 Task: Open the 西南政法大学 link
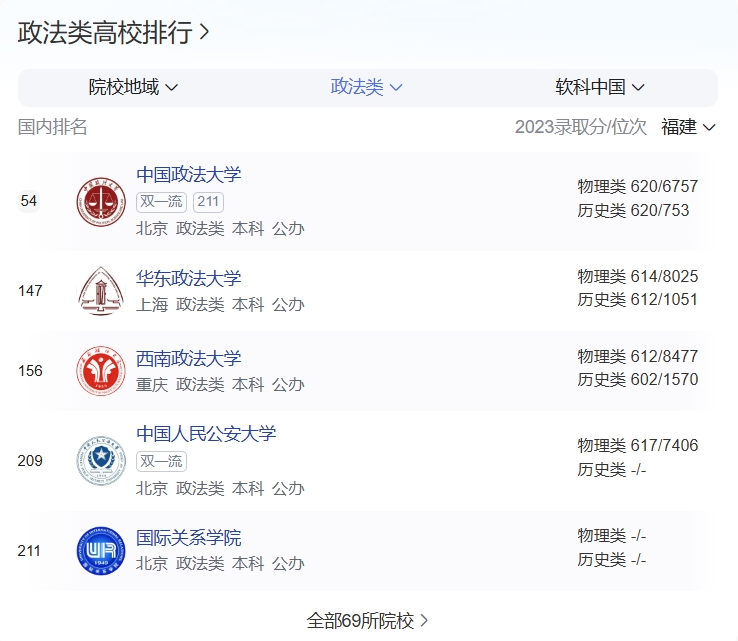pyautogui.click(x=189, y=359)
